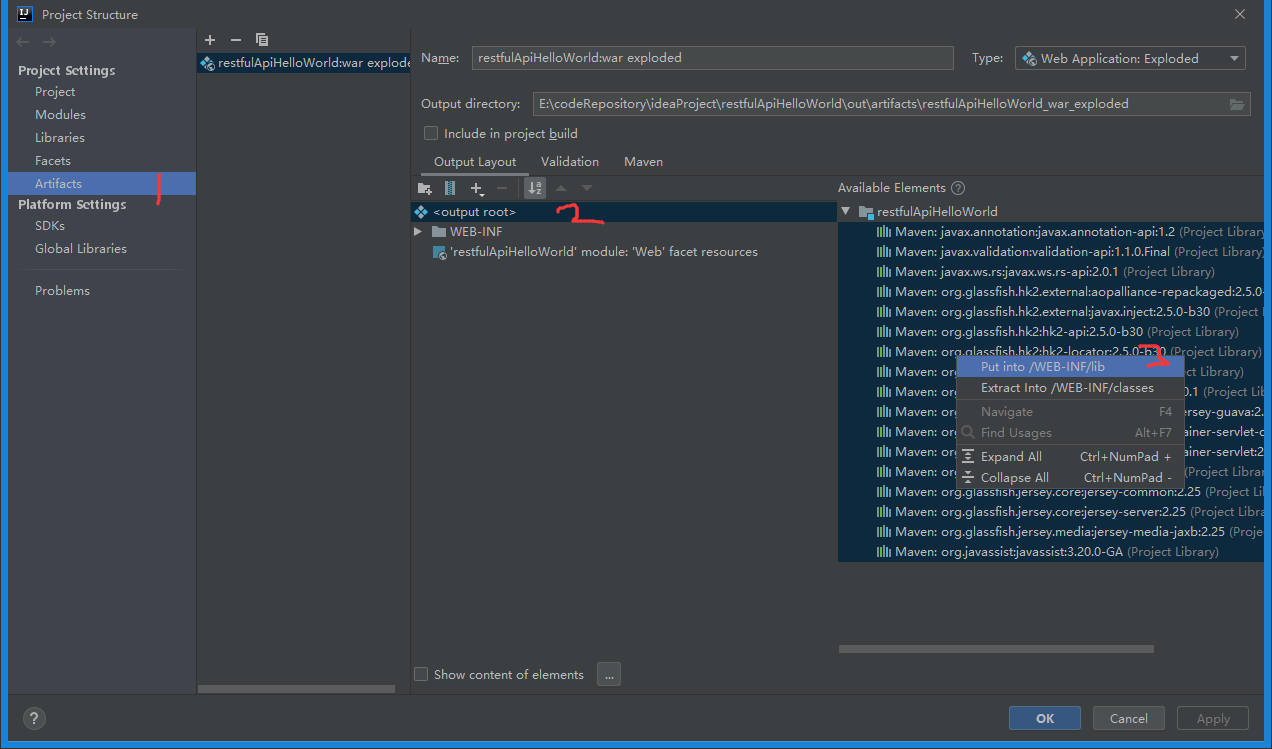Select Maven javax.ws.rs:javax.ws.rs-api:2.0.1 row
Screen dimensions: 1272x749
(x=1051, y=272)
